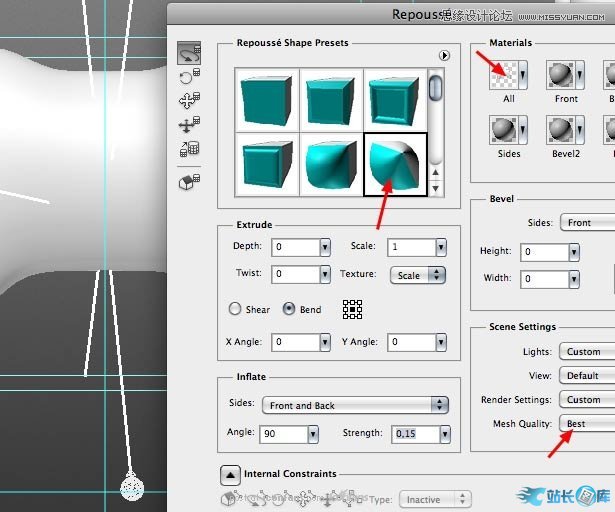The image size is (615, 512).
Task: Select the 3D slide mesh tool
Action: coord(188,125)
